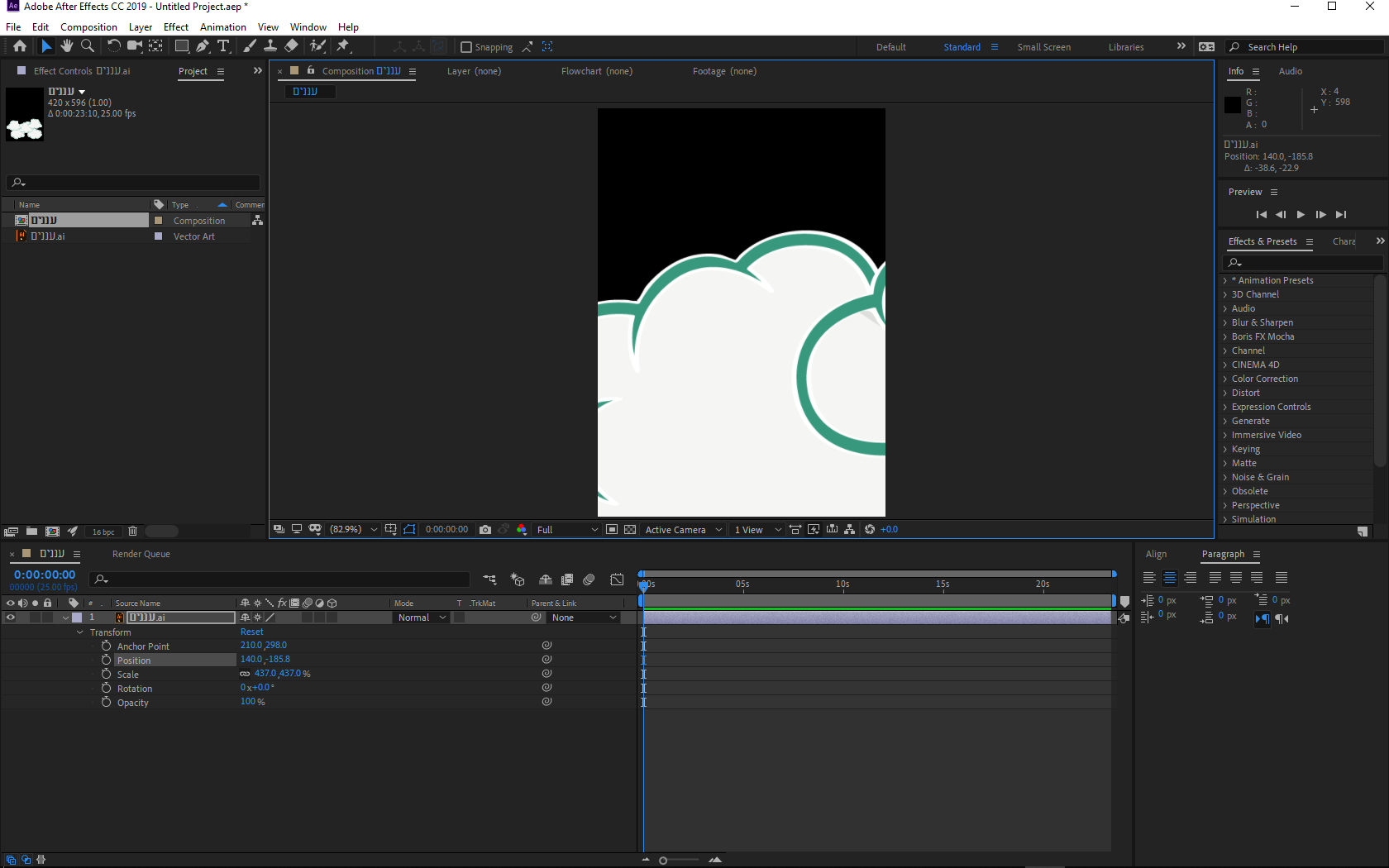Switch to the Small Screen workspace

1043,47
